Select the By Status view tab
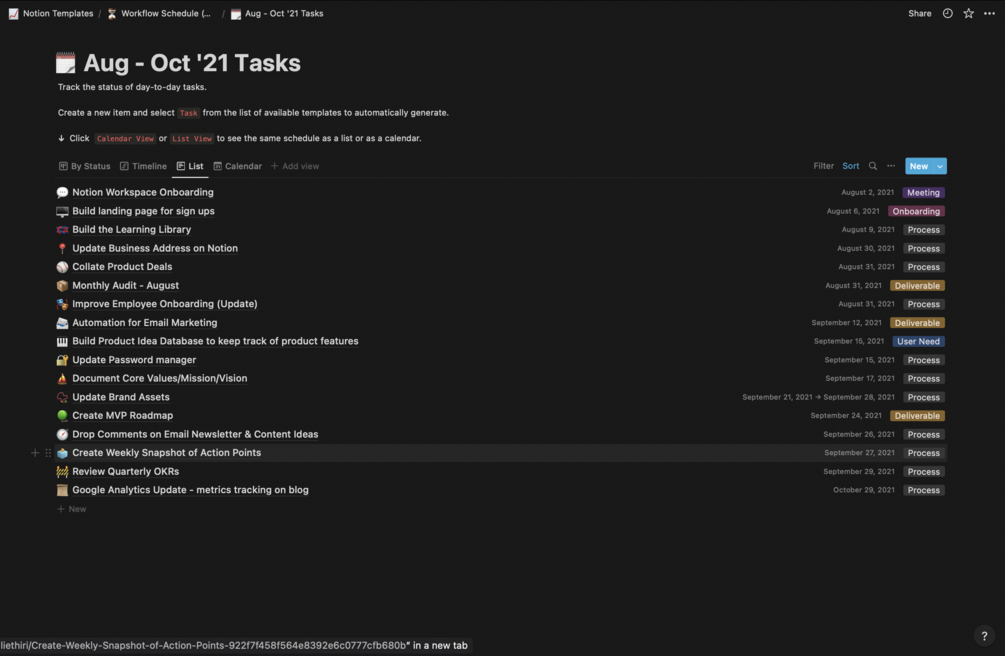Screen dimensions: 1005x656 85,166
